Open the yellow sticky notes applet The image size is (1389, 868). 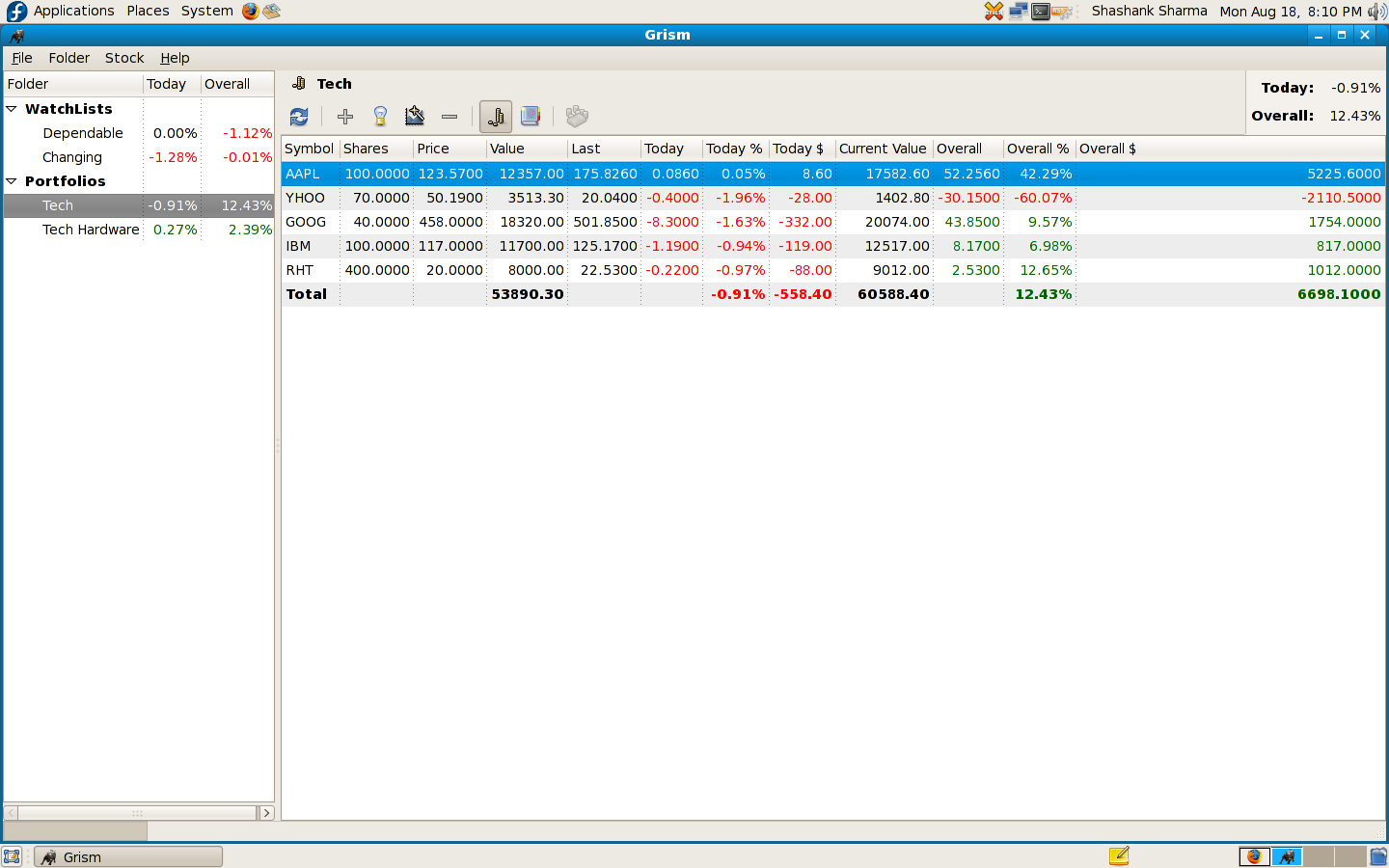click(x=1119, y=855)
